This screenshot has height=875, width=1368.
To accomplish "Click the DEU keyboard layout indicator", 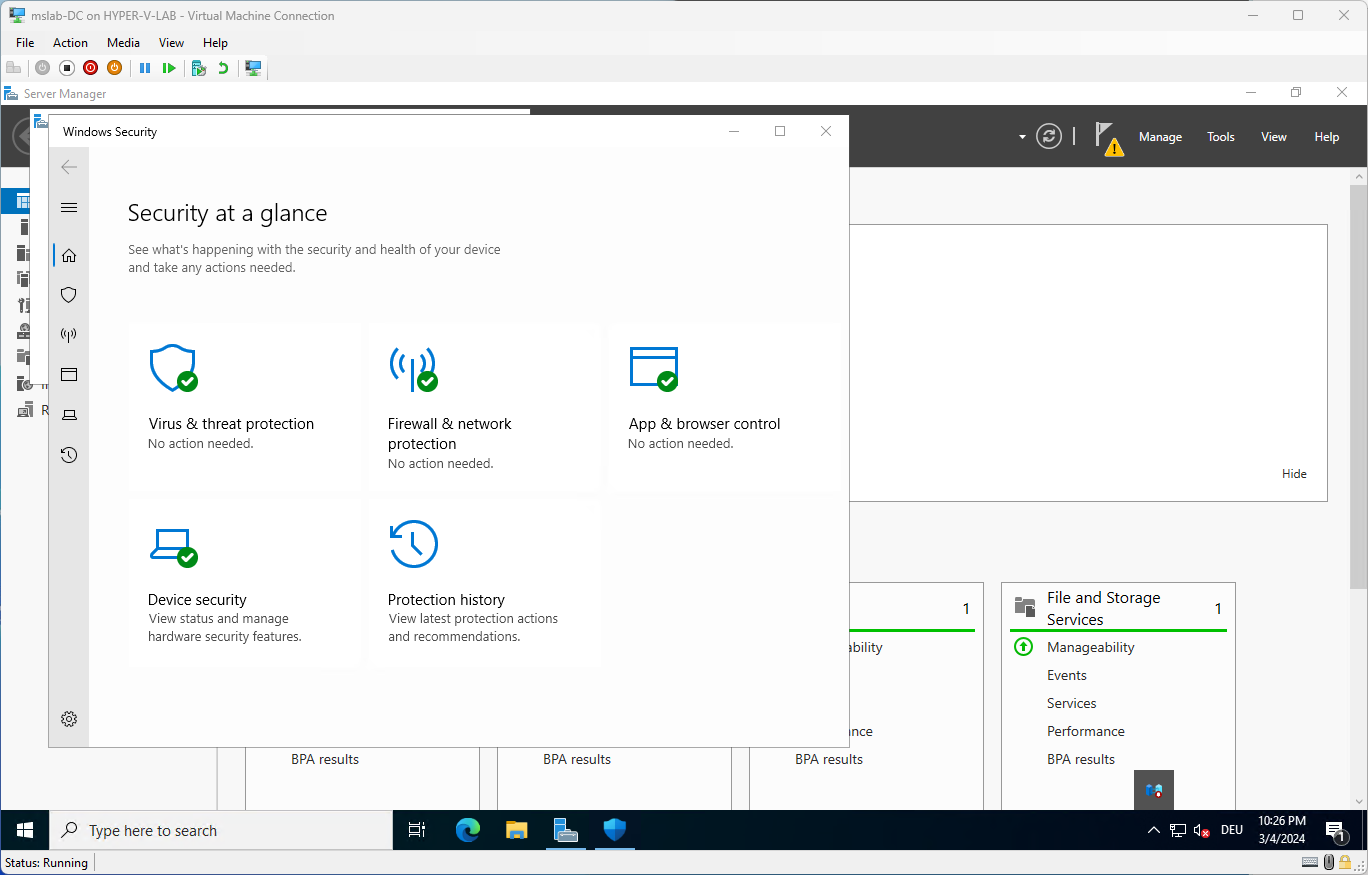I will coord(1231,829).
